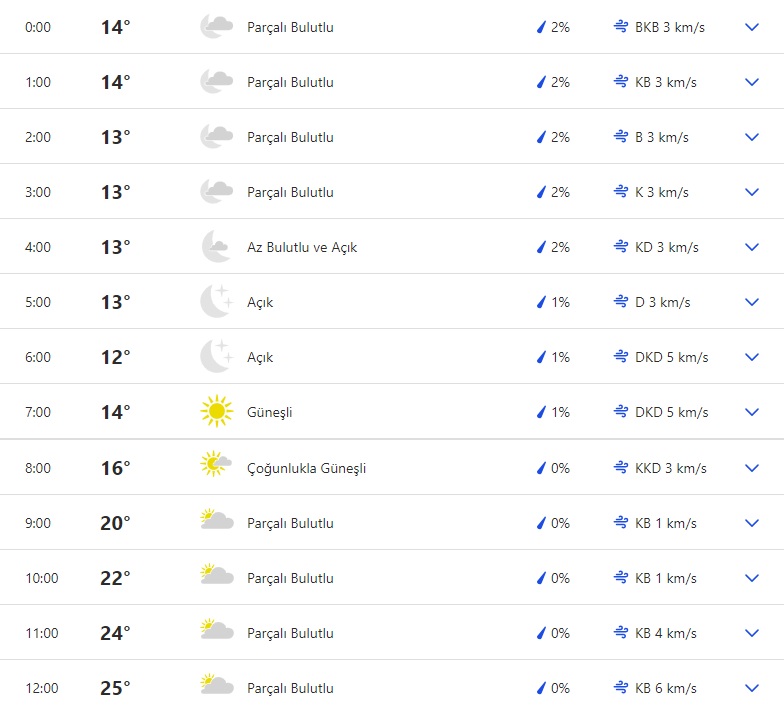This screenshot has width=784, height=714.
Task: Click the partly cloudy night icon at 0:00
Action: coord(216,27)
